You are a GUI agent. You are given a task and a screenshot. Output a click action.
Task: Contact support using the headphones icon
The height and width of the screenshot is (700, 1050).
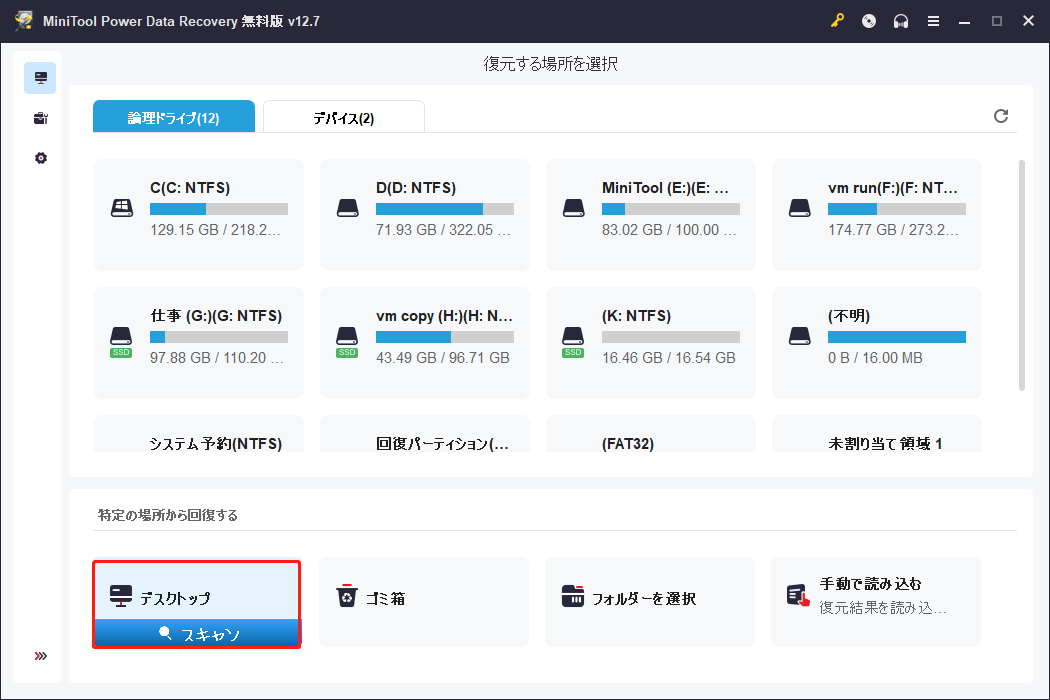tap(901, 20)
